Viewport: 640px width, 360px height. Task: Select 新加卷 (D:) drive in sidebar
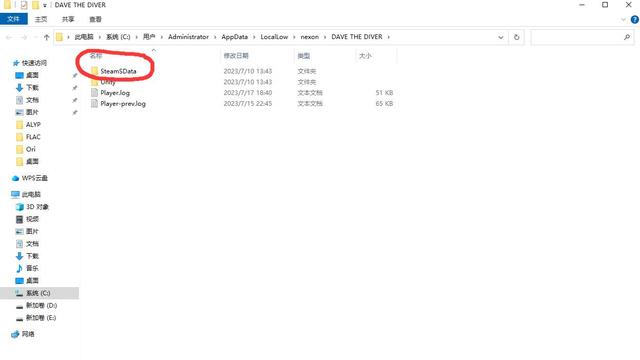tap(41, 305)
